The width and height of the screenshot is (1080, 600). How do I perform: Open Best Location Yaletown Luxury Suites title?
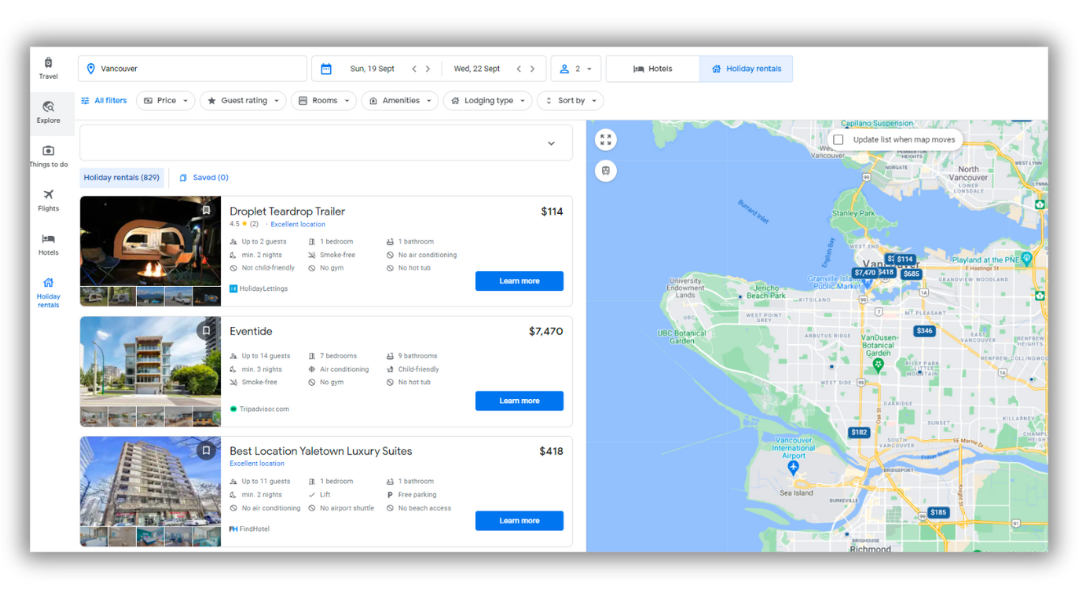click(x=321, y=451)
